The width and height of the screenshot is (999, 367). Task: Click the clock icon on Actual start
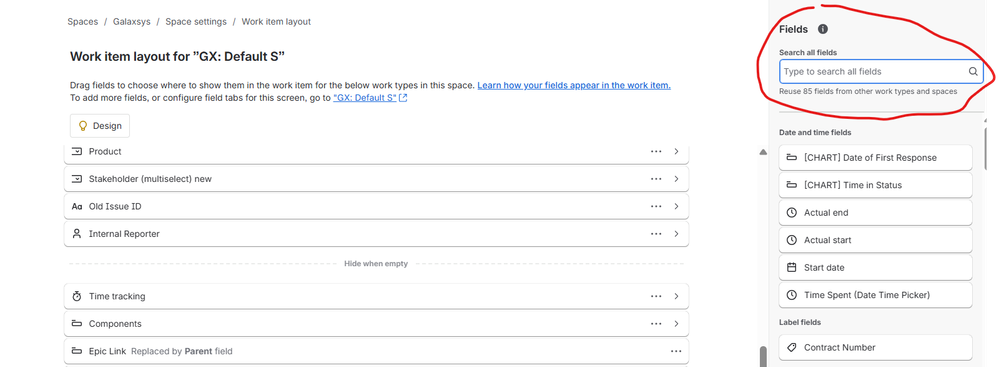click(792, 240)
